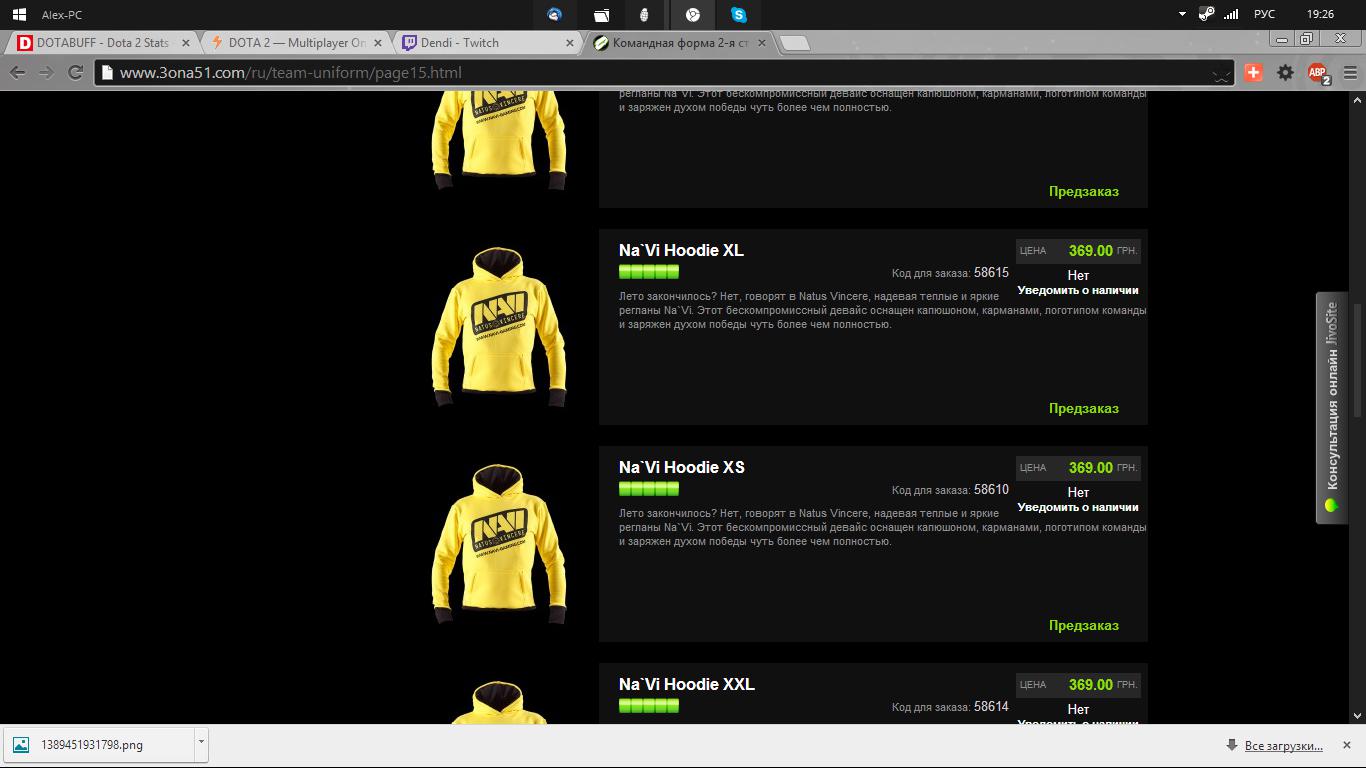Click Предзаказ for the topmost hoodie
The width and height of the screenshot is (1366, 768).
[x=1083, y=191]
